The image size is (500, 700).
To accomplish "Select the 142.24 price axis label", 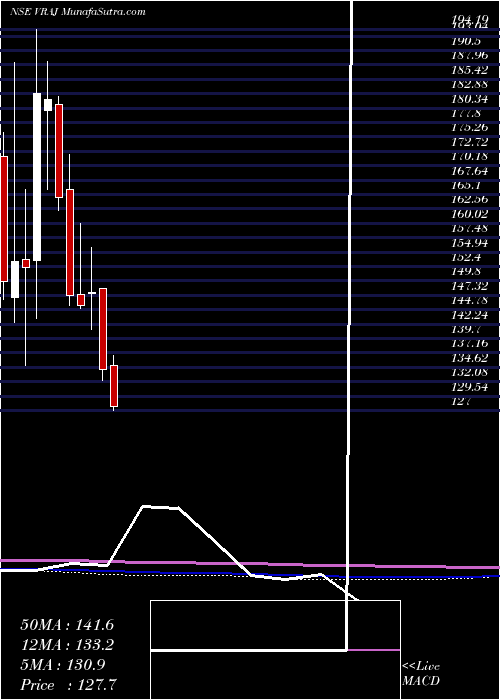I will [x=469, y=314].
